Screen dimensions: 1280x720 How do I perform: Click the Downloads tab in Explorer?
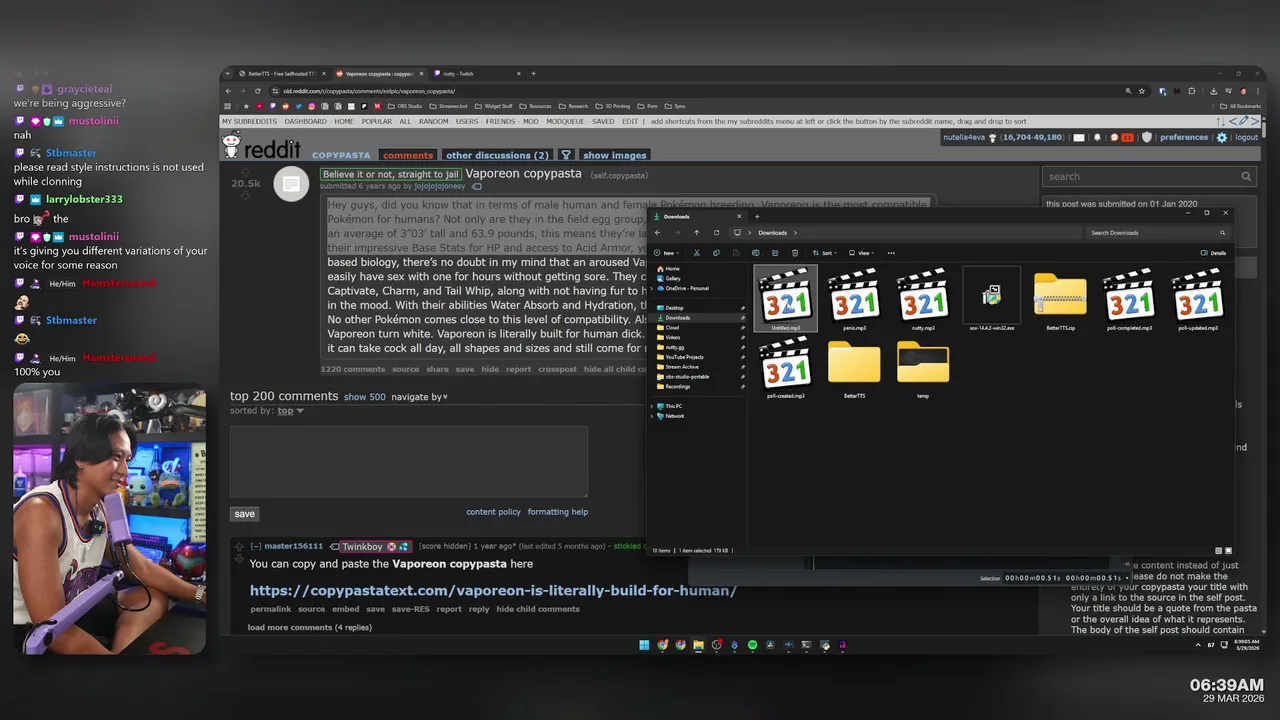point(698,216)
